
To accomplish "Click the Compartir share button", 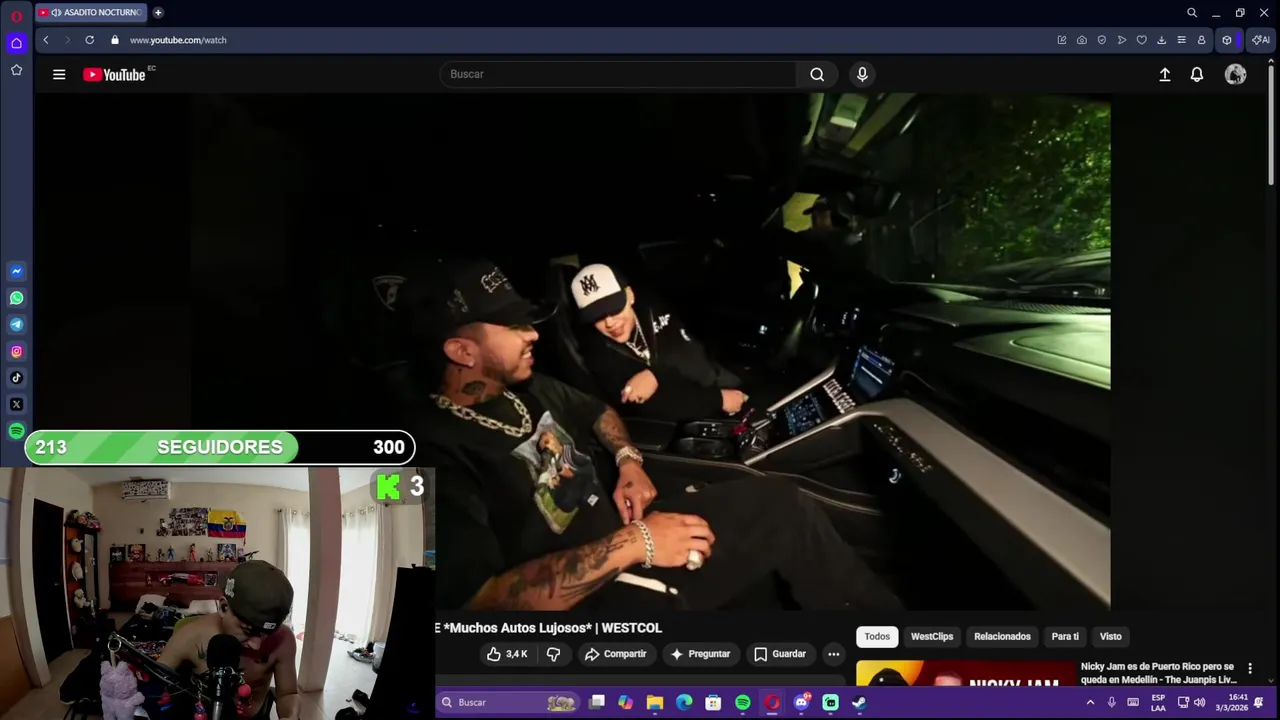I will 616,654.
